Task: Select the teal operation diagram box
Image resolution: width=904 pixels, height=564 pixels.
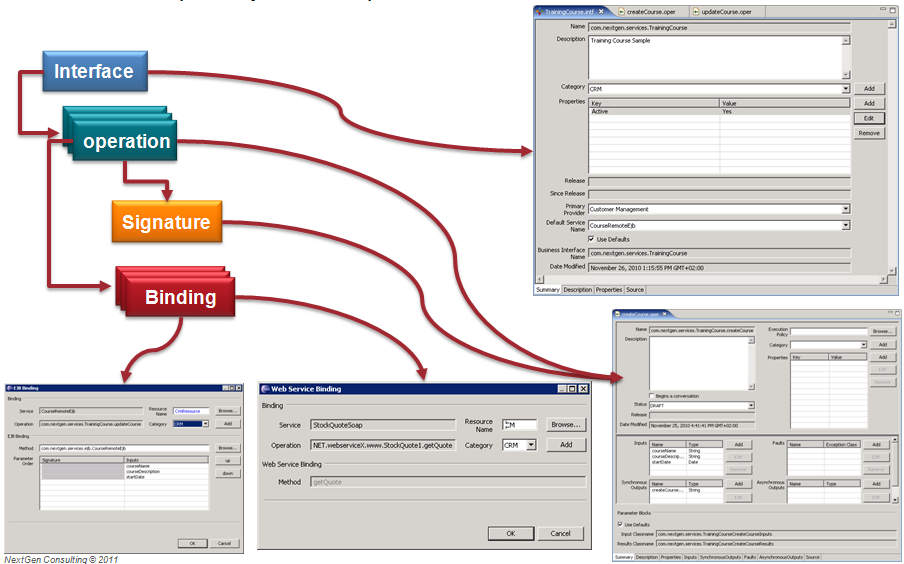Action: (126, 141)
